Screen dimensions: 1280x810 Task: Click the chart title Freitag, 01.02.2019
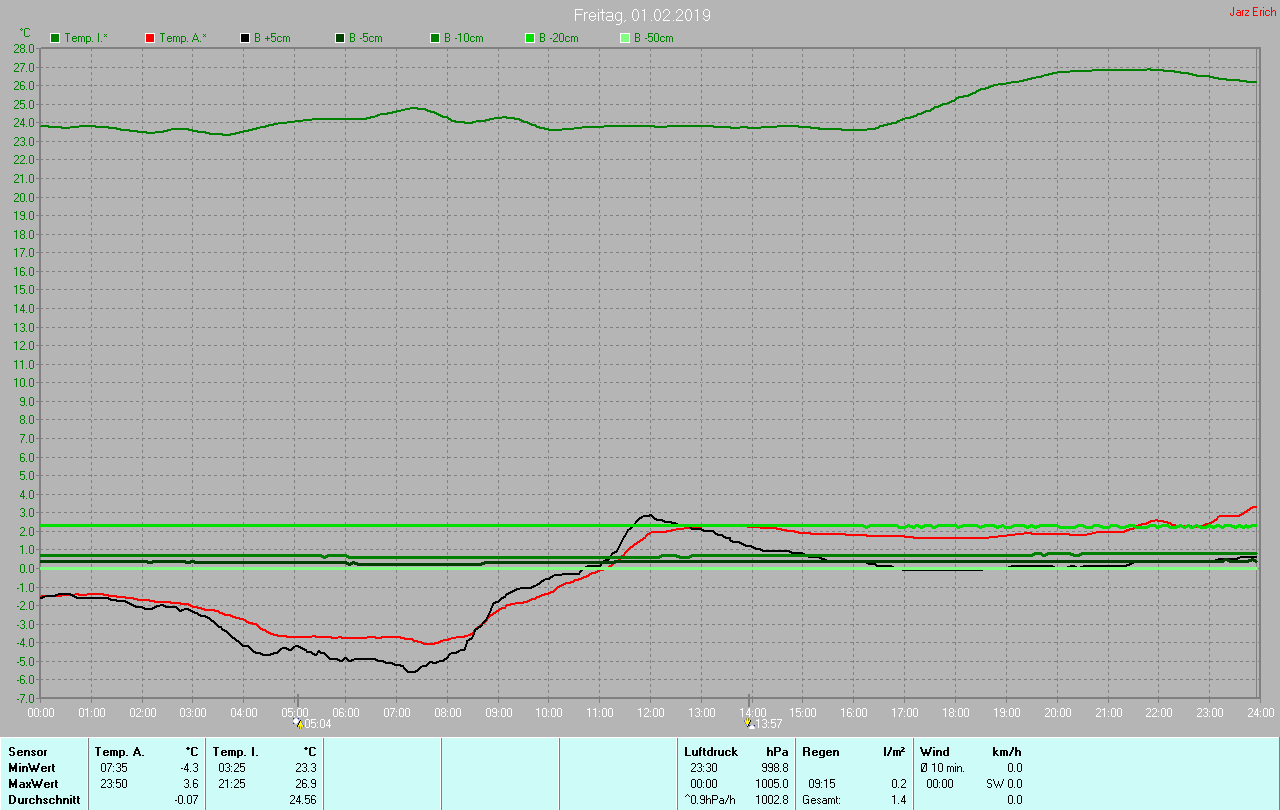click(x=642, y=15)
